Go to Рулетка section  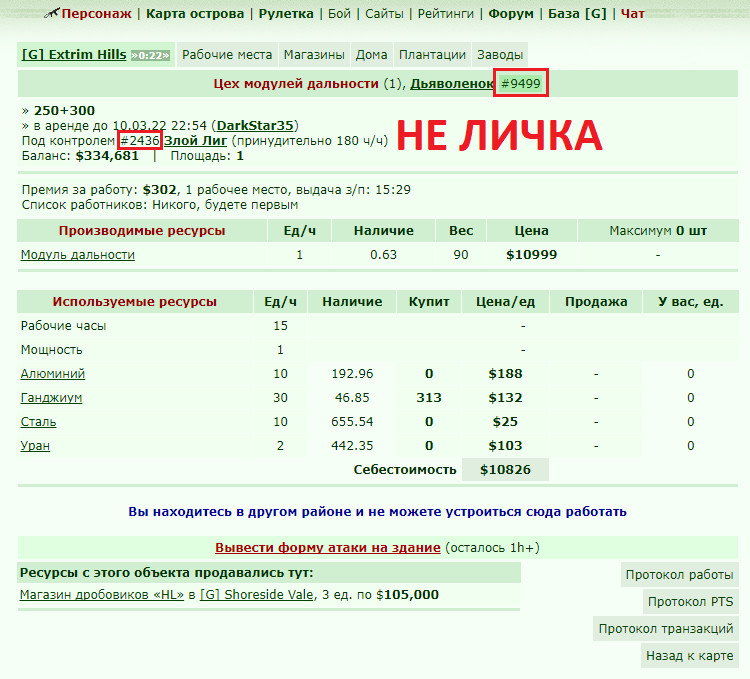tap(286, 14)
